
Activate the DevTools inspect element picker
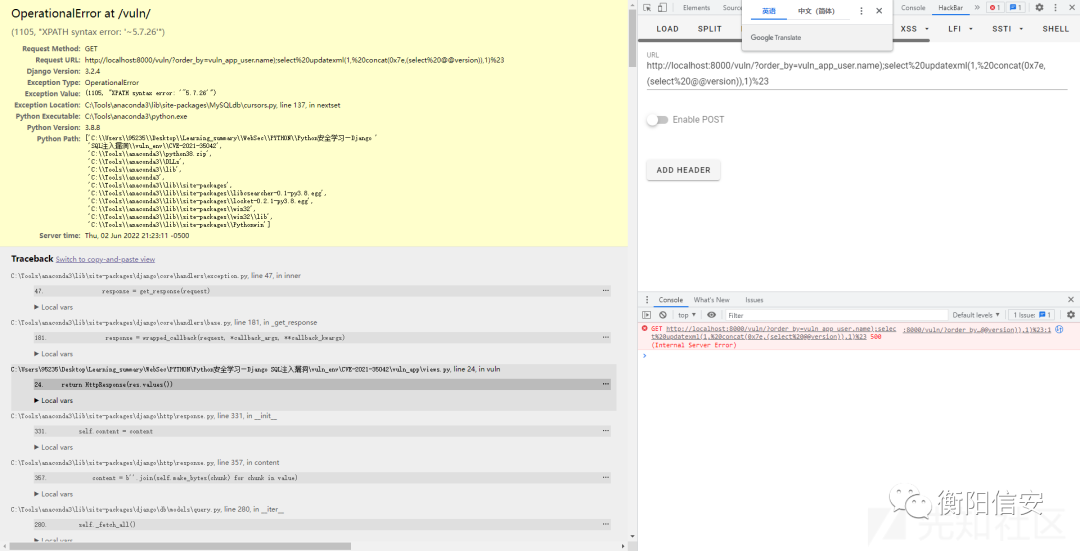click(647, 8)
